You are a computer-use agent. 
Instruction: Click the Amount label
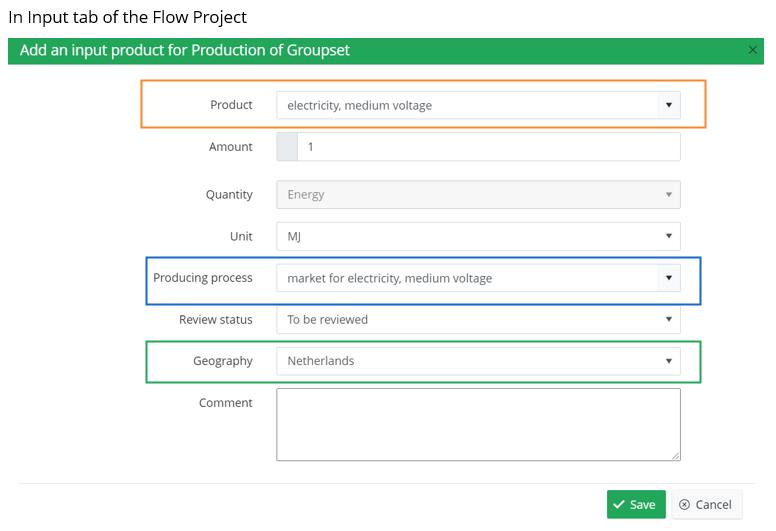(x=231, y=146)
